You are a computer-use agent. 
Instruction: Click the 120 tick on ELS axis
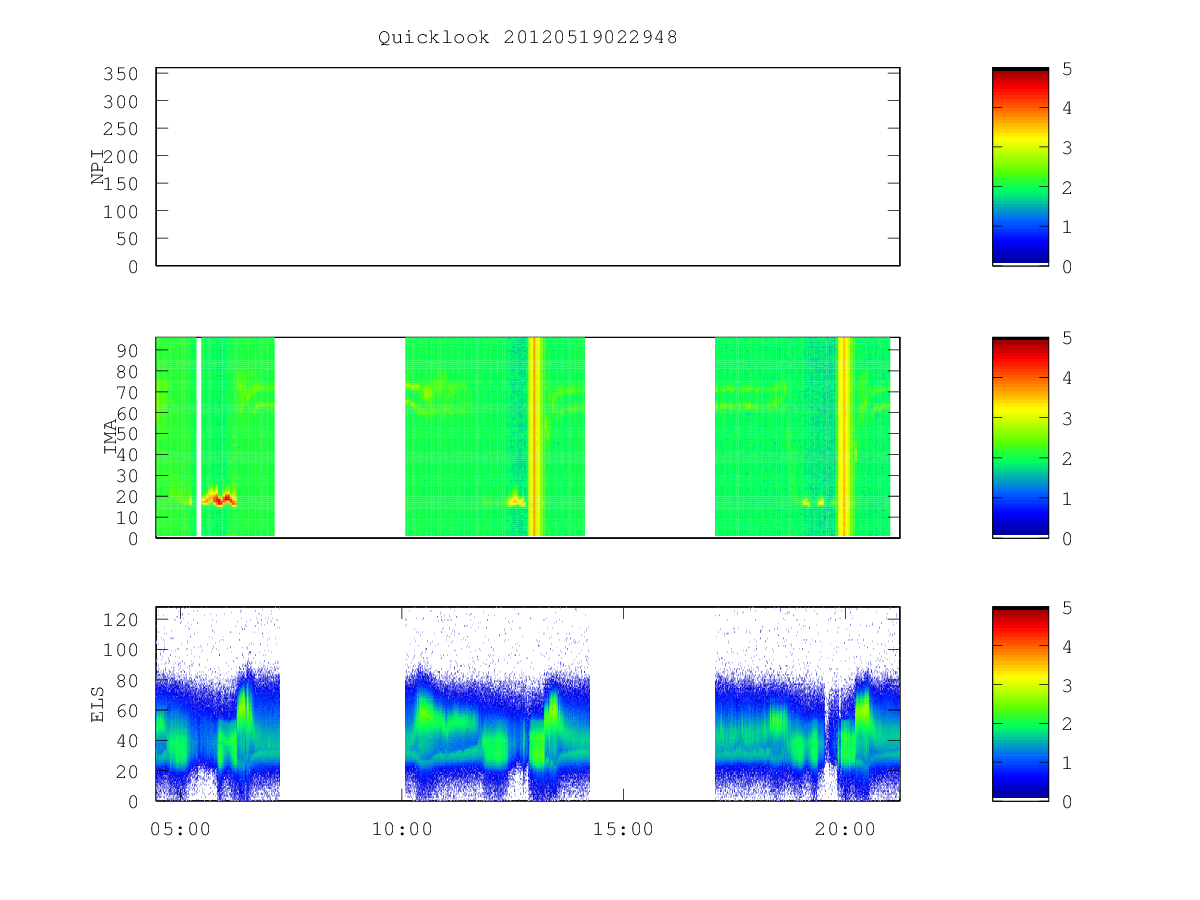coord(122,619)
